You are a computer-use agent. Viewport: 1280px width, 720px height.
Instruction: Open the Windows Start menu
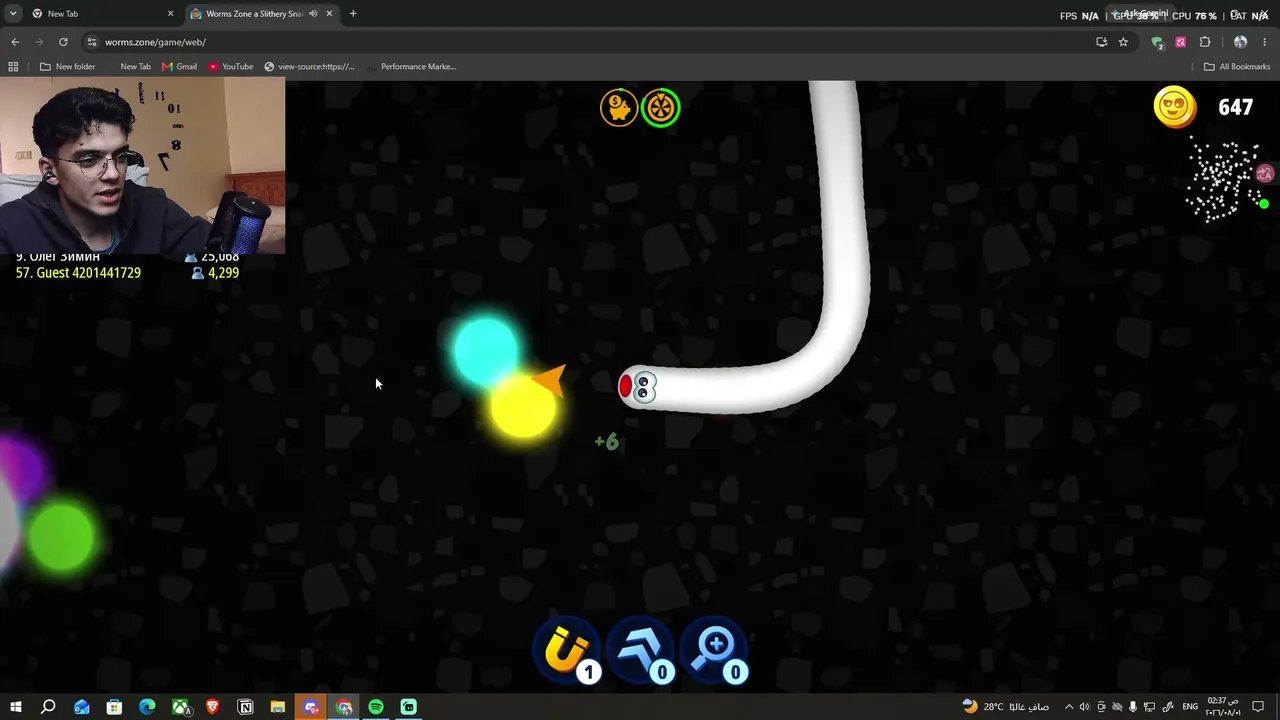pyautogui.click(x=16, y=707)
